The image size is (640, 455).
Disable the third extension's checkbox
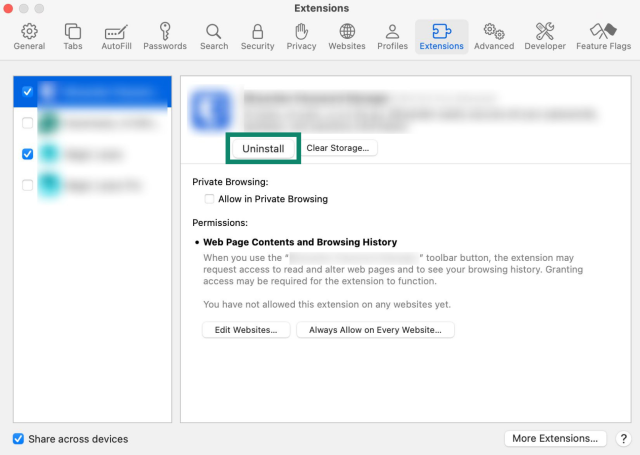tap(27, 154)
